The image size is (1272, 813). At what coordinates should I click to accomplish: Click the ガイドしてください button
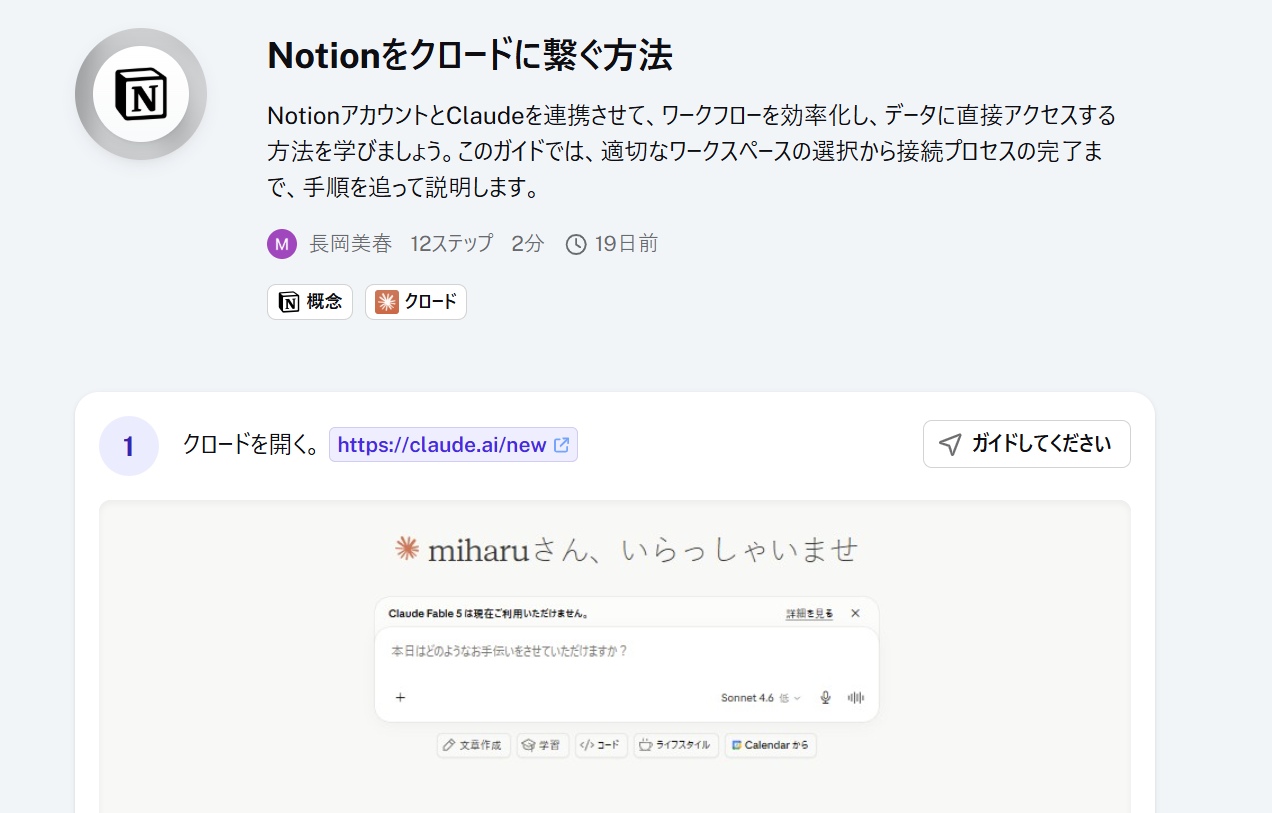[1027, 444]
